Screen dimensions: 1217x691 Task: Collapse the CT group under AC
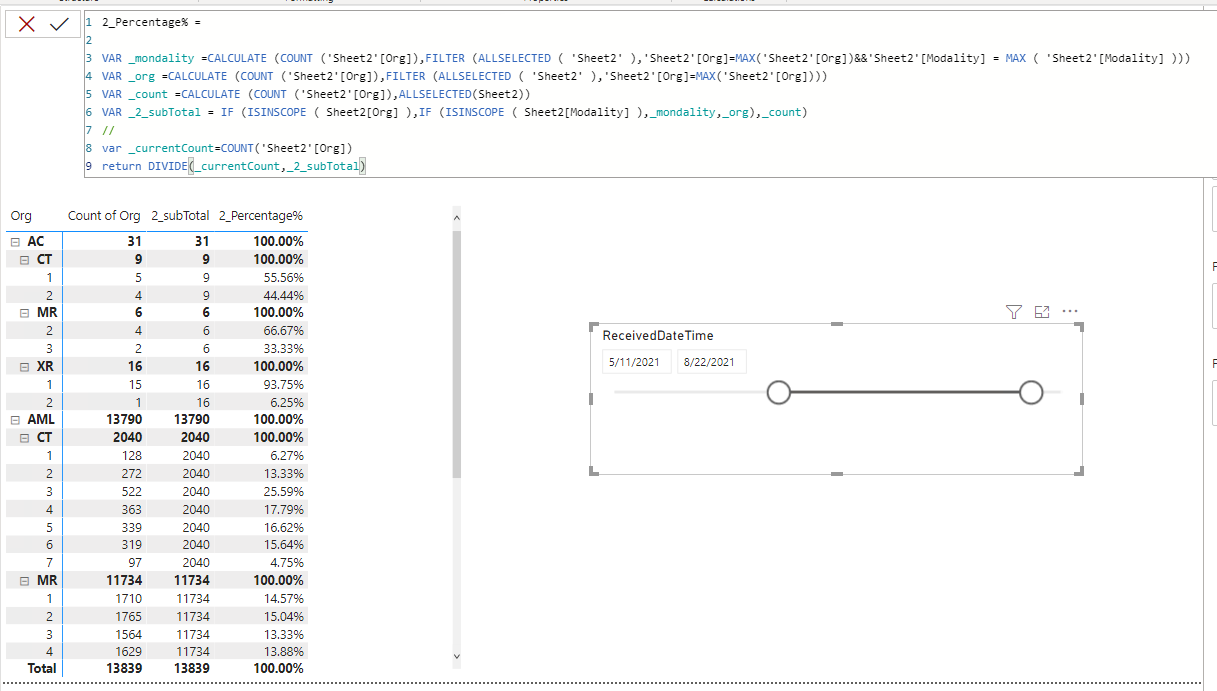click(26, 259)
